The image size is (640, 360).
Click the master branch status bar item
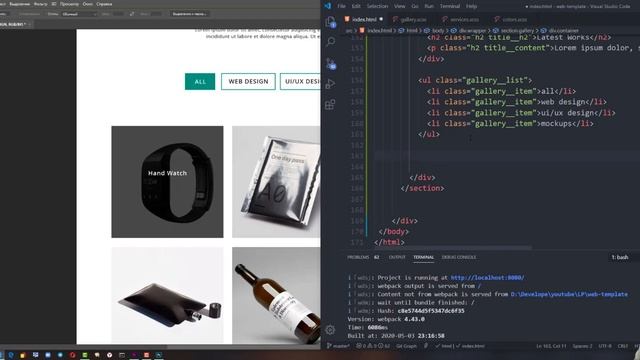point(338,346)
